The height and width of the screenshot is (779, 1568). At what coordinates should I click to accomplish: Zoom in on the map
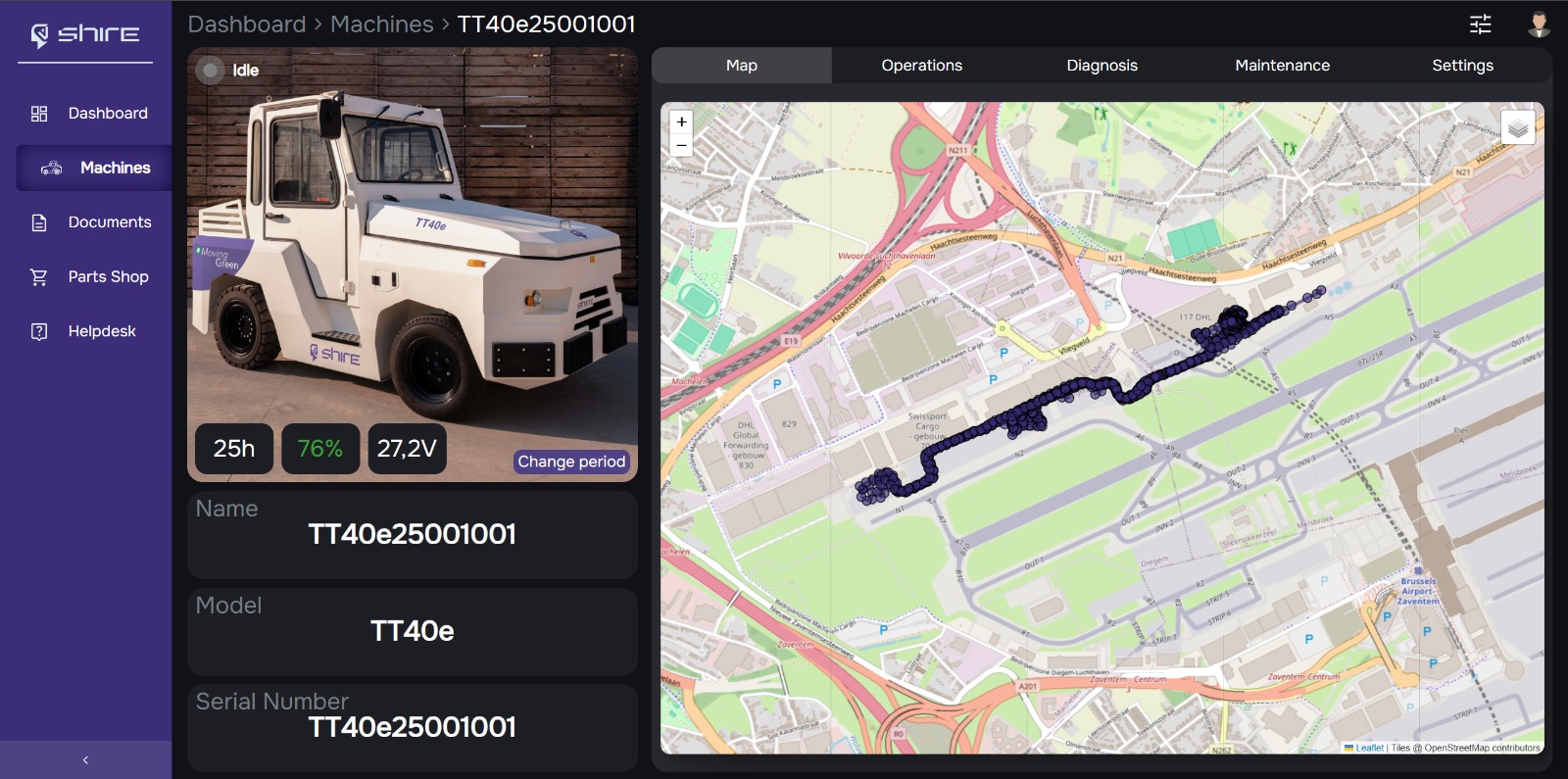[681, 122]
